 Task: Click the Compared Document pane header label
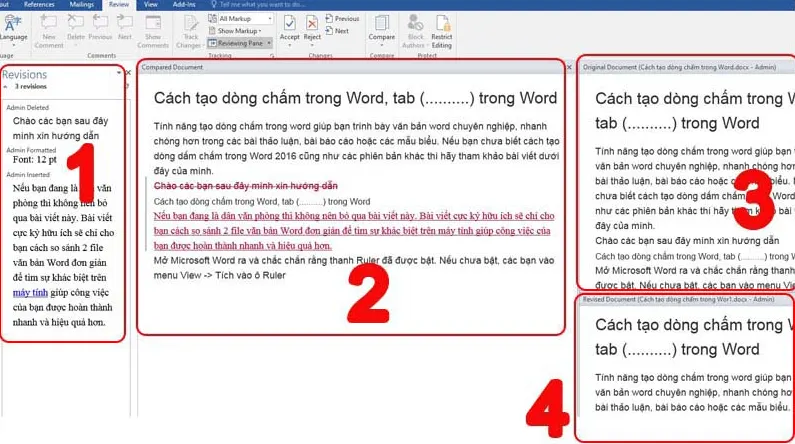point(172,67)
